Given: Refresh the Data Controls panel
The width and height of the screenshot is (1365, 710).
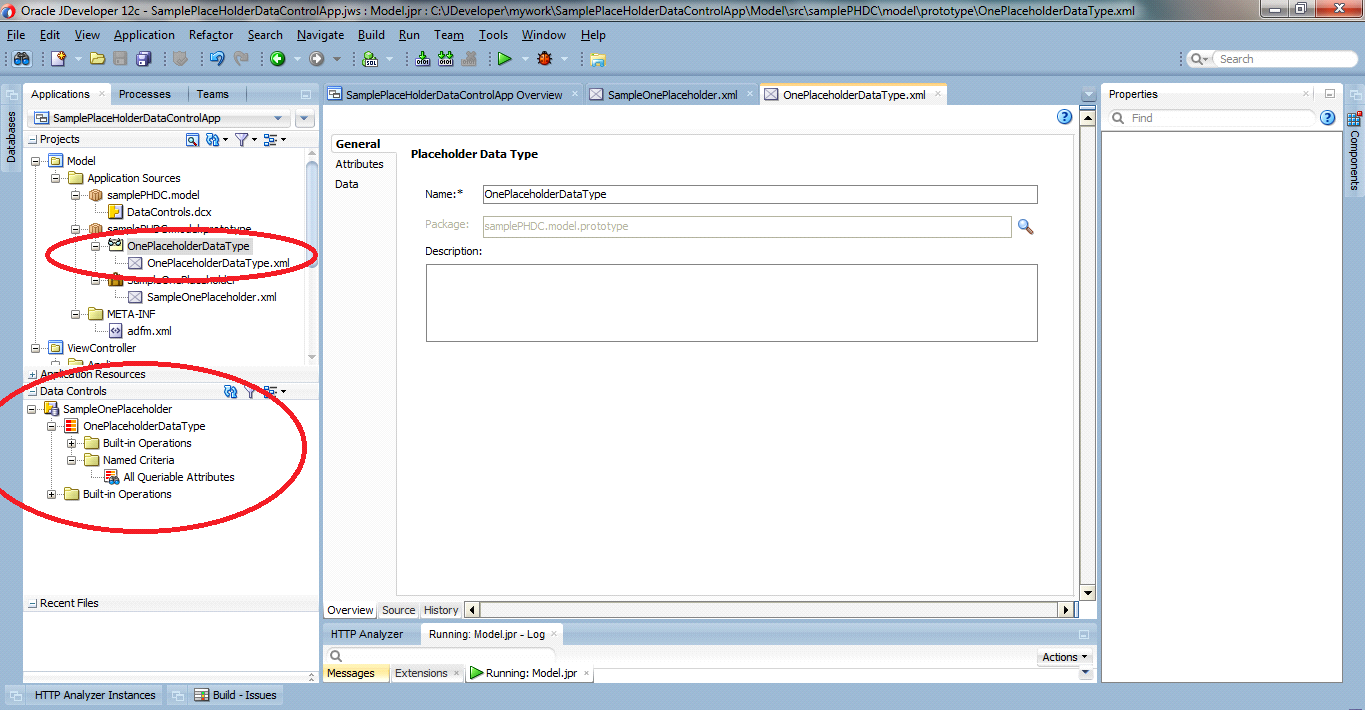Looking at the screenshot, I should pos(229,390).
